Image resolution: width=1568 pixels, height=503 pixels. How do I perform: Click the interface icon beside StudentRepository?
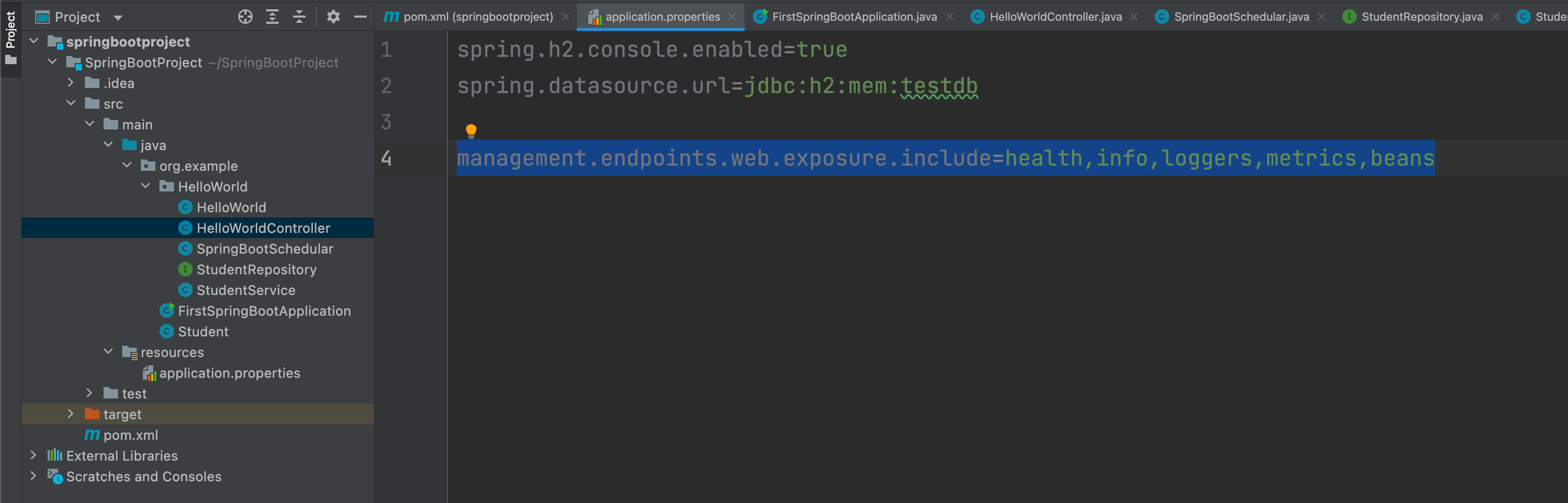186,269
